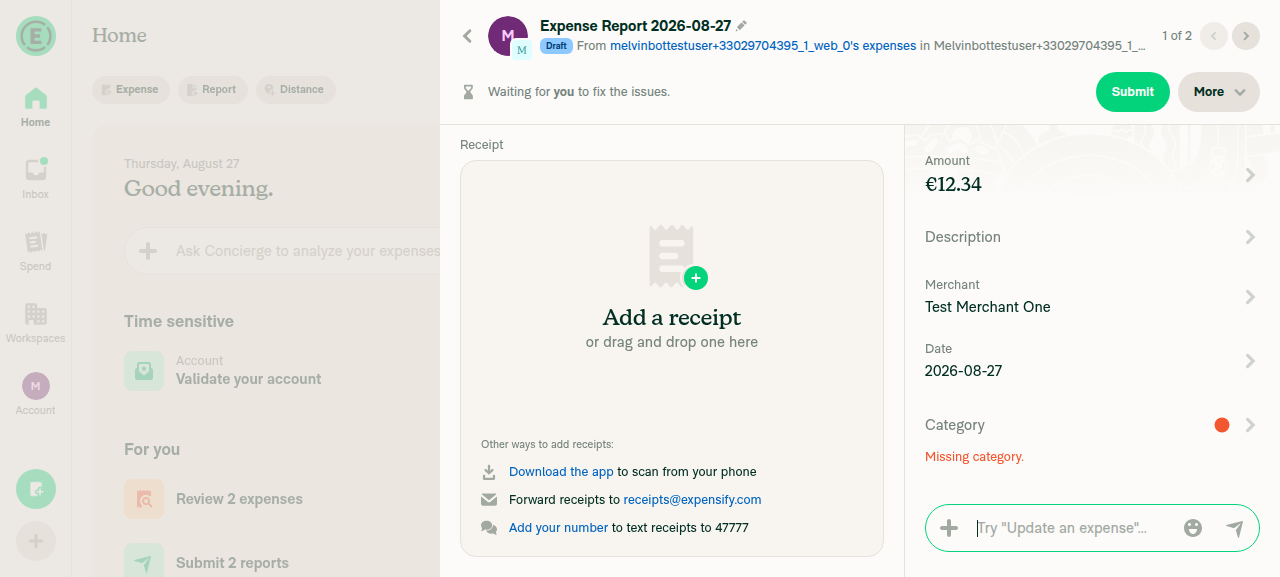Click the chat bubbles icon beside Add your number
This screenshot has width=1280, height=577.
pos(489,528)
